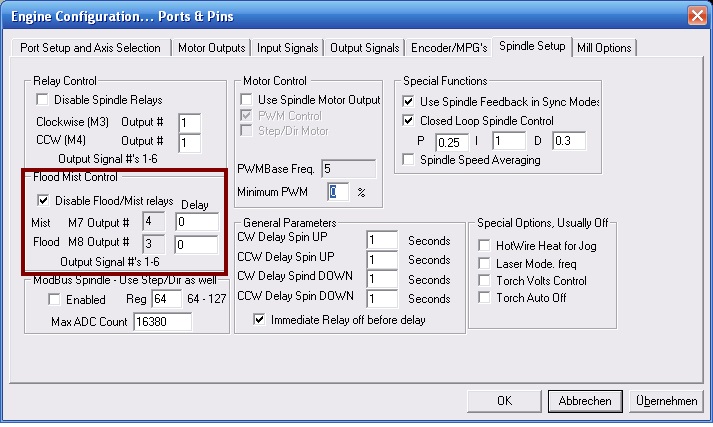Image resolution: width=713 pixels, height=427 pixels.
Task: Click the Übernehmen button
Action: point(665,401)
